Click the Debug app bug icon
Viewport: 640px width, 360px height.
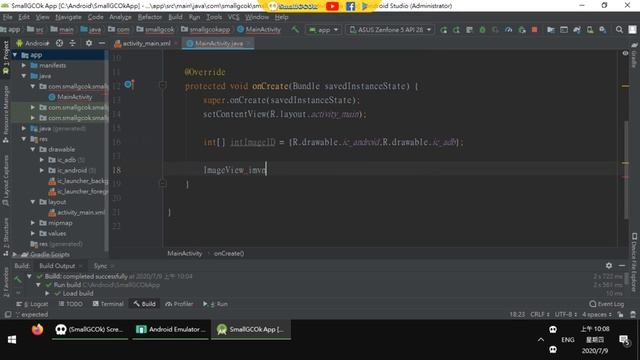pos(482,30)
